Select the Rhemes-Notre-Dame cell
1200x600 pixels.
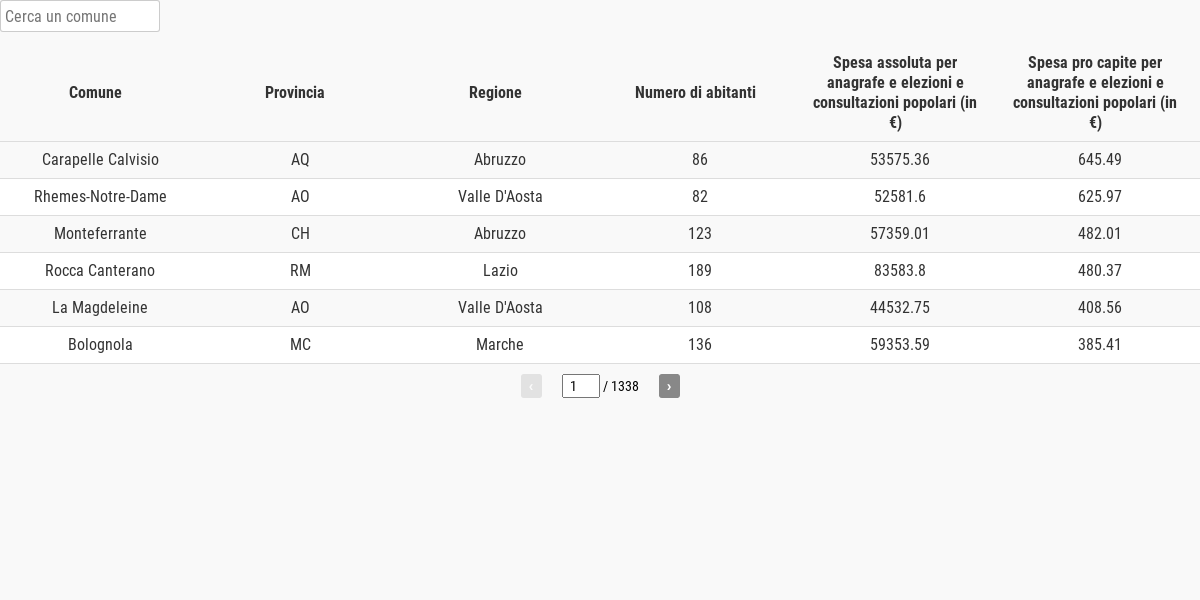100,197
